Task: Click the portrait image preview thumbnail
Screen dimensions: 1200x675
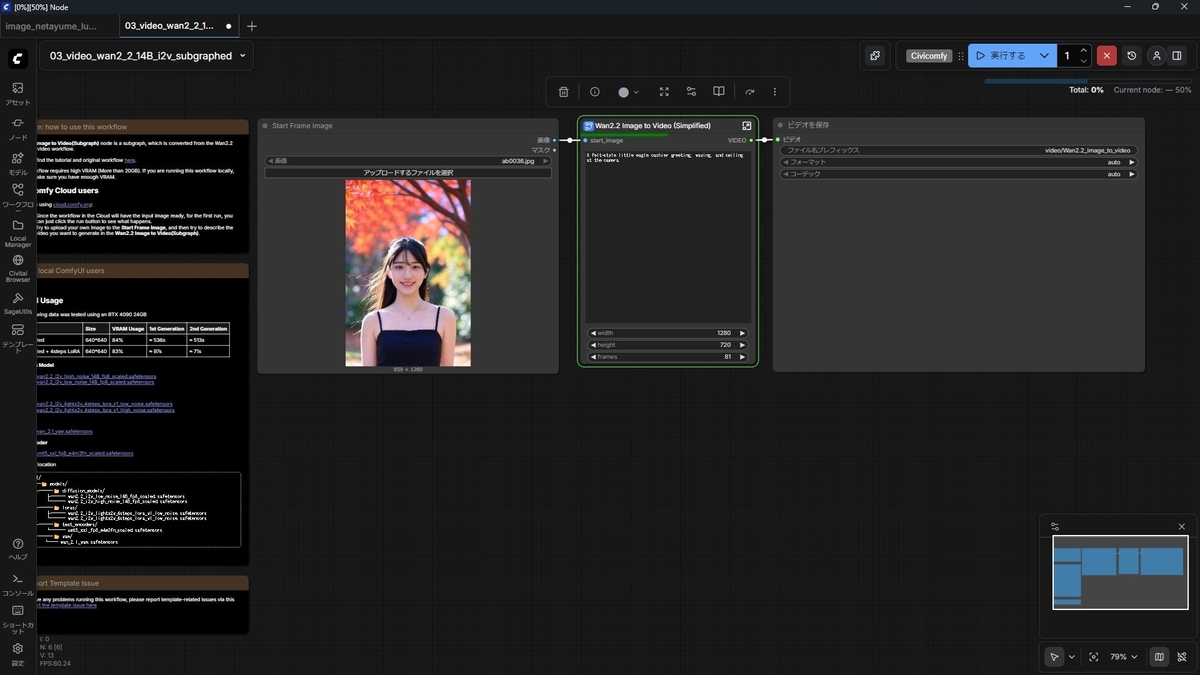Action: pos(408,273)
